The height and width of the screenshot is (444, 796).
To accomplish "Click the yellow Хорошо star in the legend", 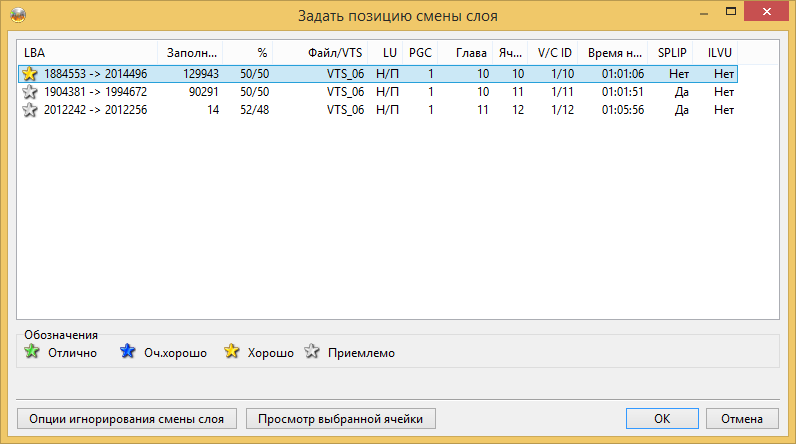I will click(x=232, y=352).
